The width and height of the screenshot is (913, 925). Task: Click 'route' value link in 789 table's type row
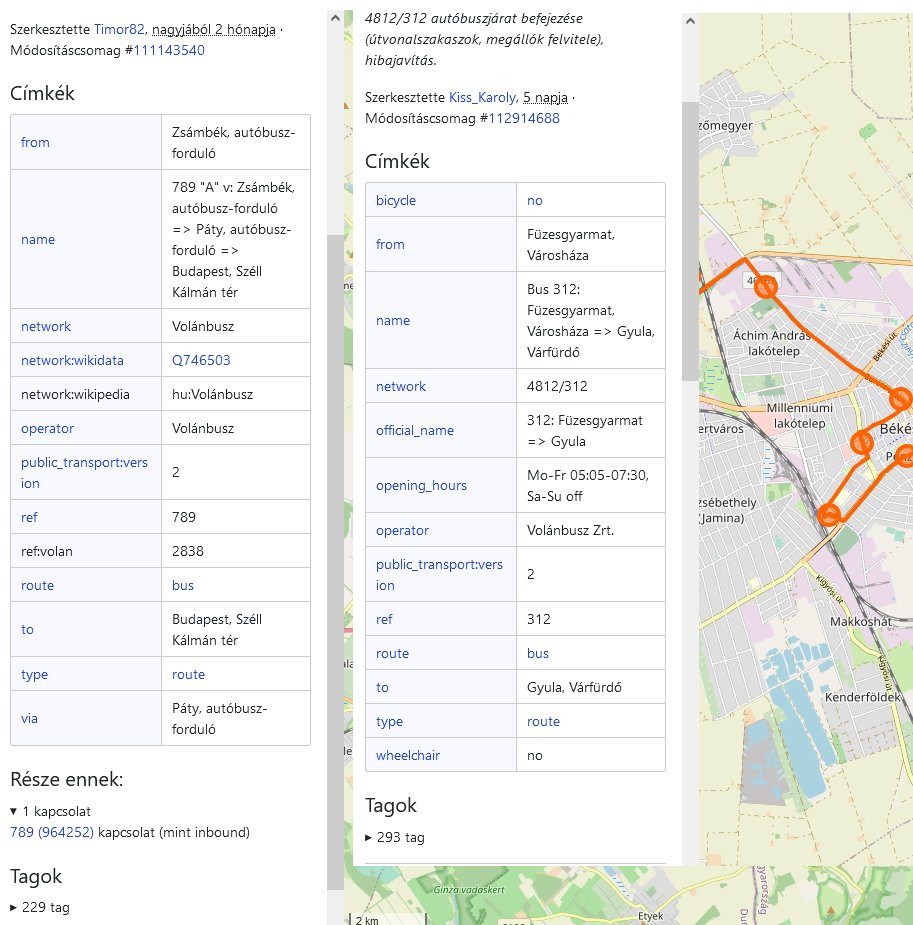tap(189, 674)
